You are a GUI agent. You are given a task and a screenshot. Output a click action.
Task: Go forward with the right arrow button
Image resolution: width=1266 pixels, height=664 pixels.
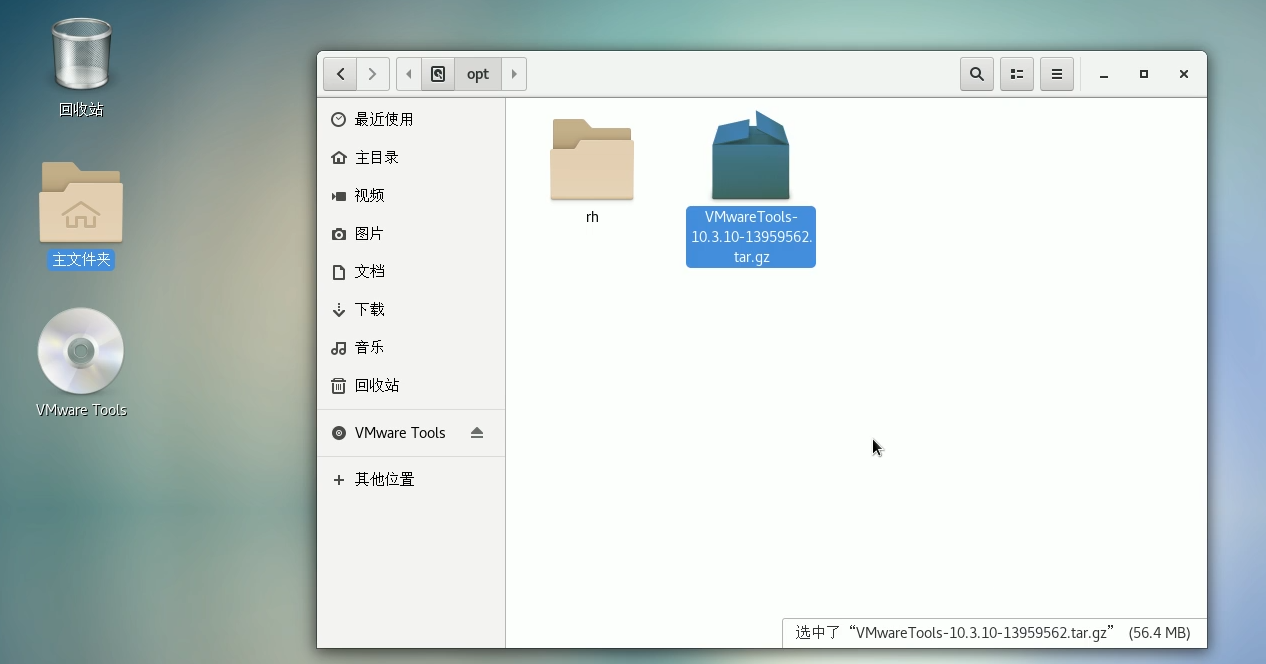click(373, 74)
